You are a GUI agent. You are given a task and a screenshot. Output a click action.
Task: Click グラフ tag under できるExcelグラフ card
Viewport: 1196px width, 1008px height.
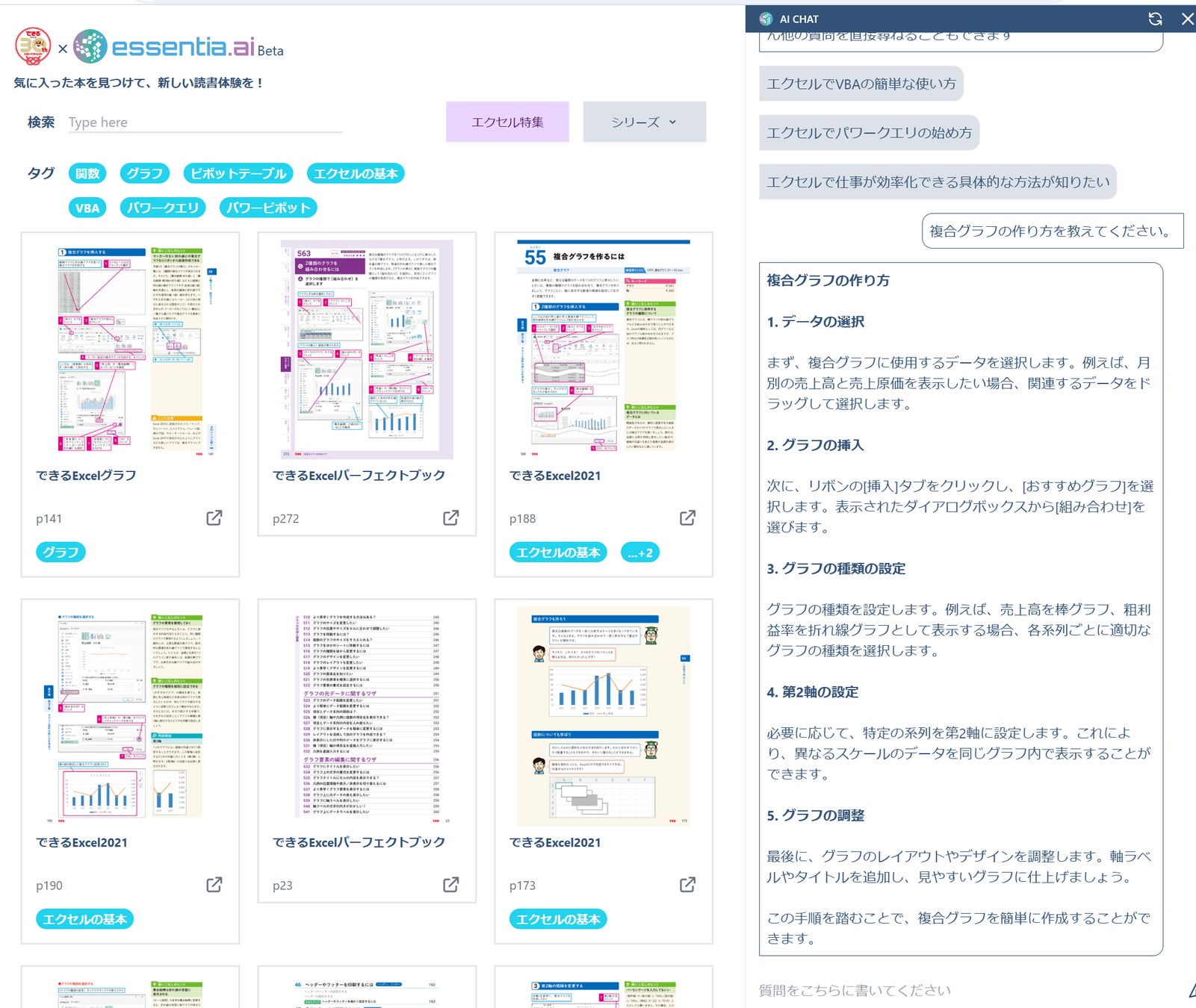(61, 552)
